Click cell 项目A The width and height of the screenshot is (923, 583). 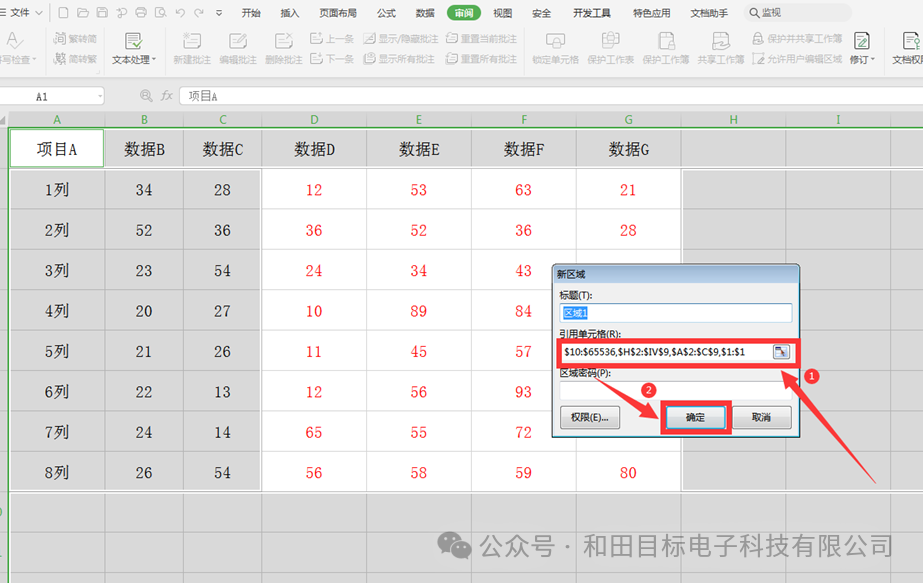pyautogui.click(x=57, y=149)
